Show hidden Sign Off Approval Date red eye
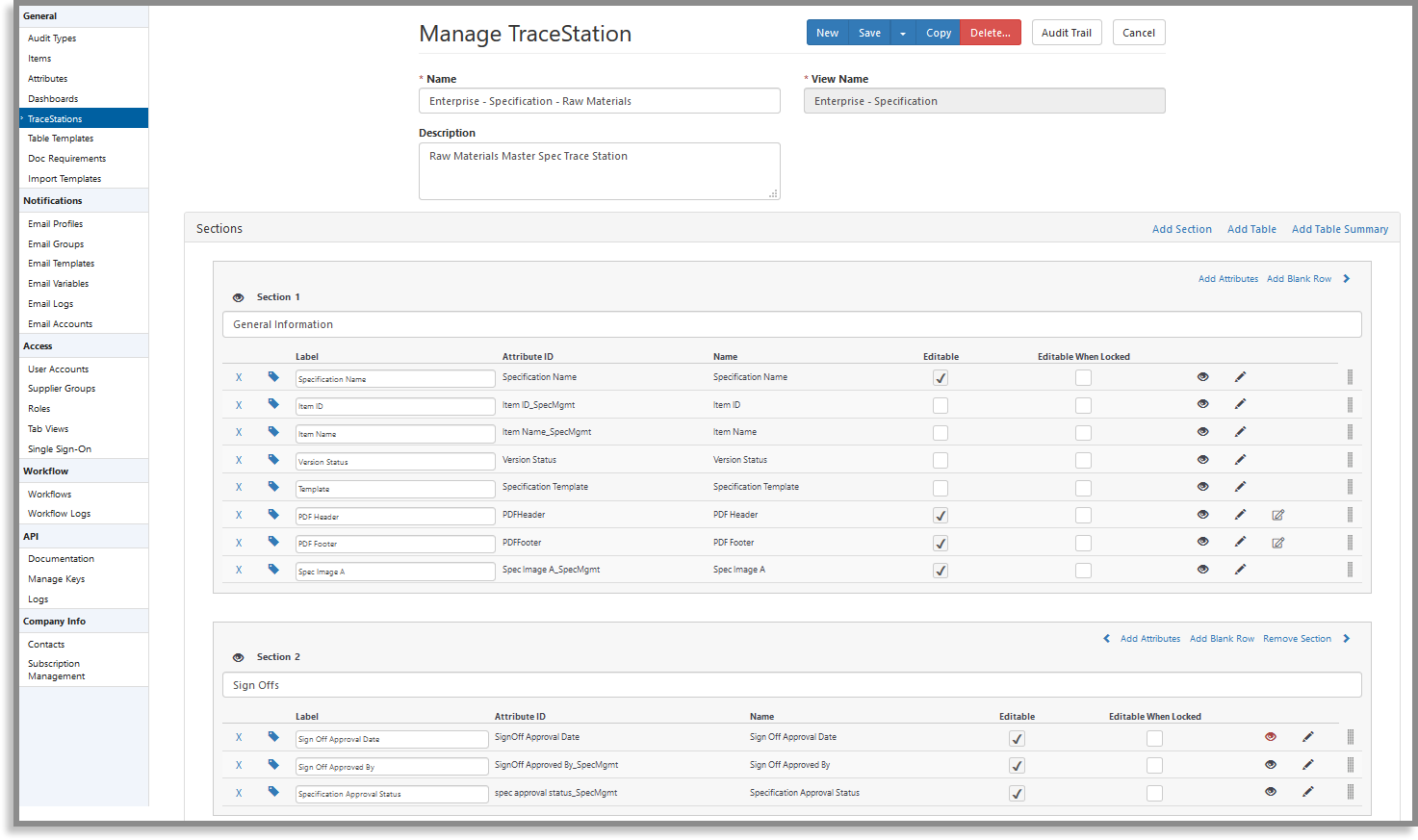The width and height of the screenshot is (1418, 840). click(1270, 737)
